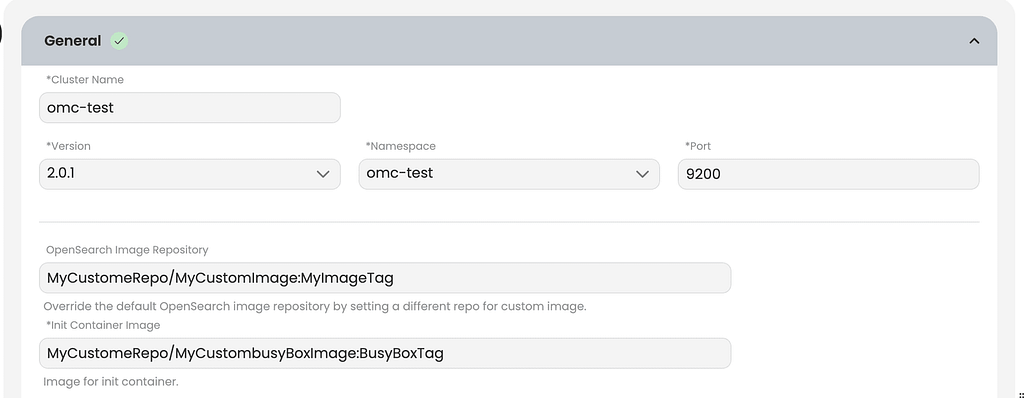Click the Port field containing 9200
The height and width of the screenshot is (398, 1024).
[828, 174]
